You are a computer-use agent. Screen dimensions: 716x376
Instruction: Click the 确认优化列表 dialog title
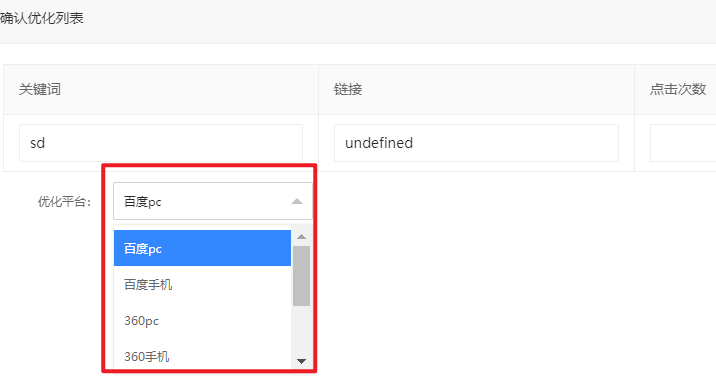click(x=42, y=18)
